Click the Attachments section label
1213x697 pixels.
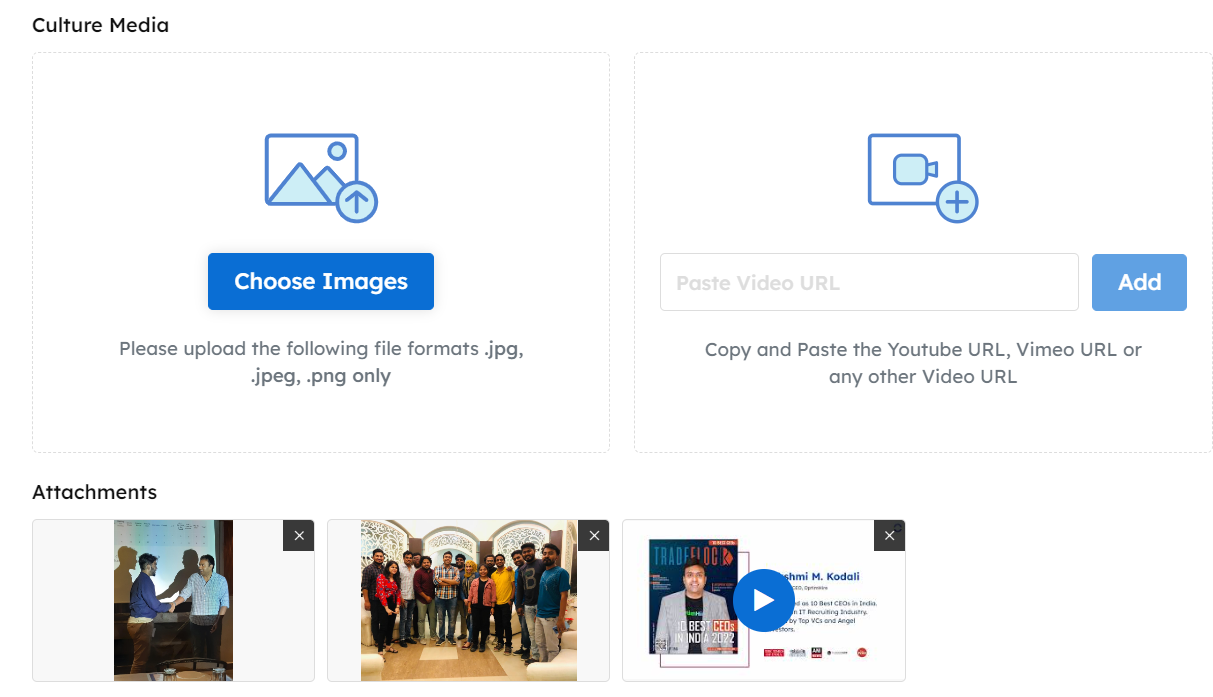pyautogui.click(x=94, y=492)
